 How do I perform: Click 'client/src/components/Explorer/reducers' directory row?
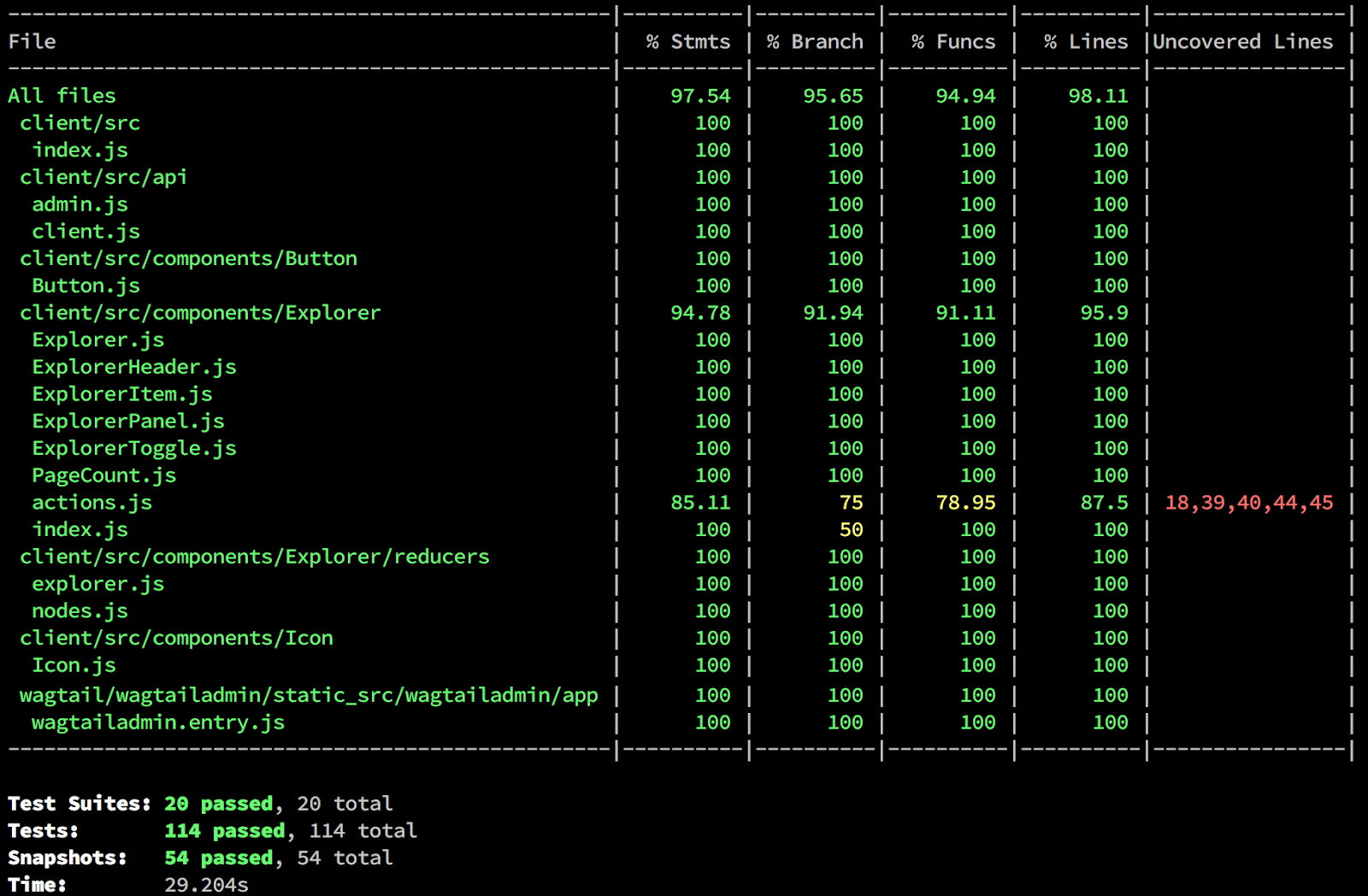click(255, 557)
